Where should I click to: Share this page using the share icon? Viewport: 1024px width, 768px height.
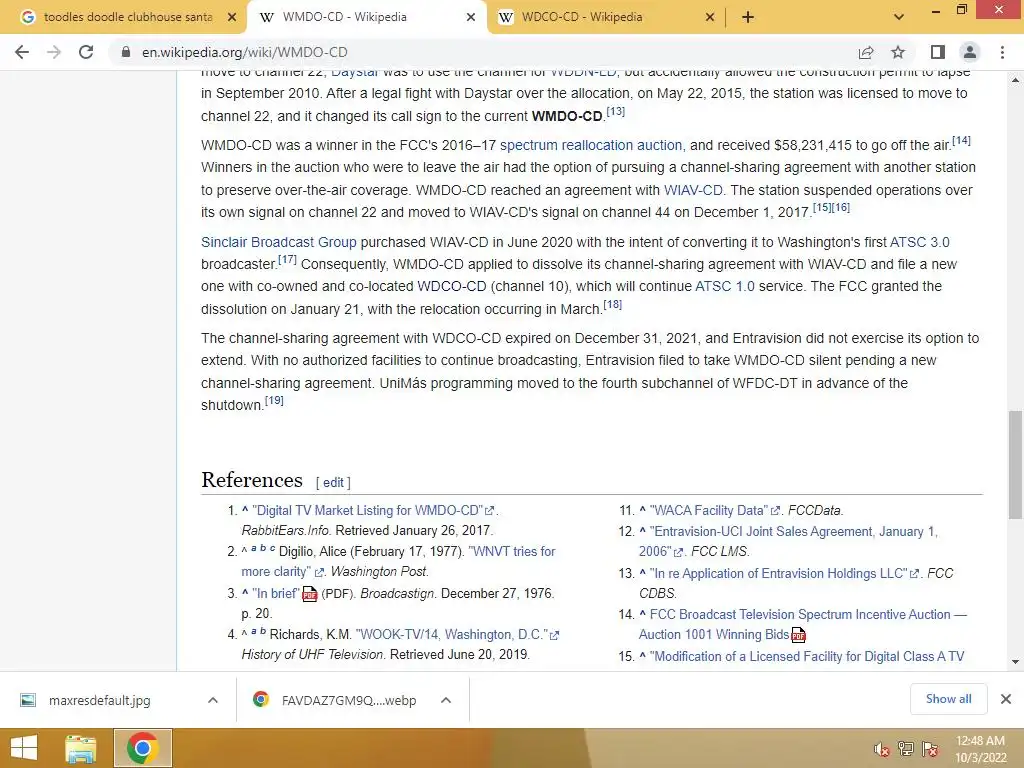point(866,52)
